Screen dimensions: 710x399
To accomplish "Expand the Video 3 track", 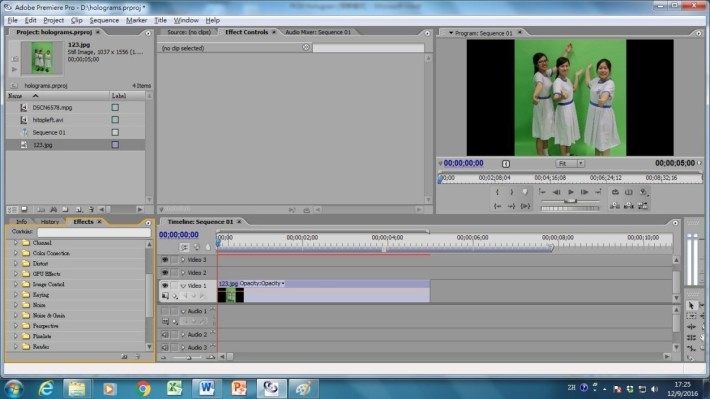I will [183, 260].
